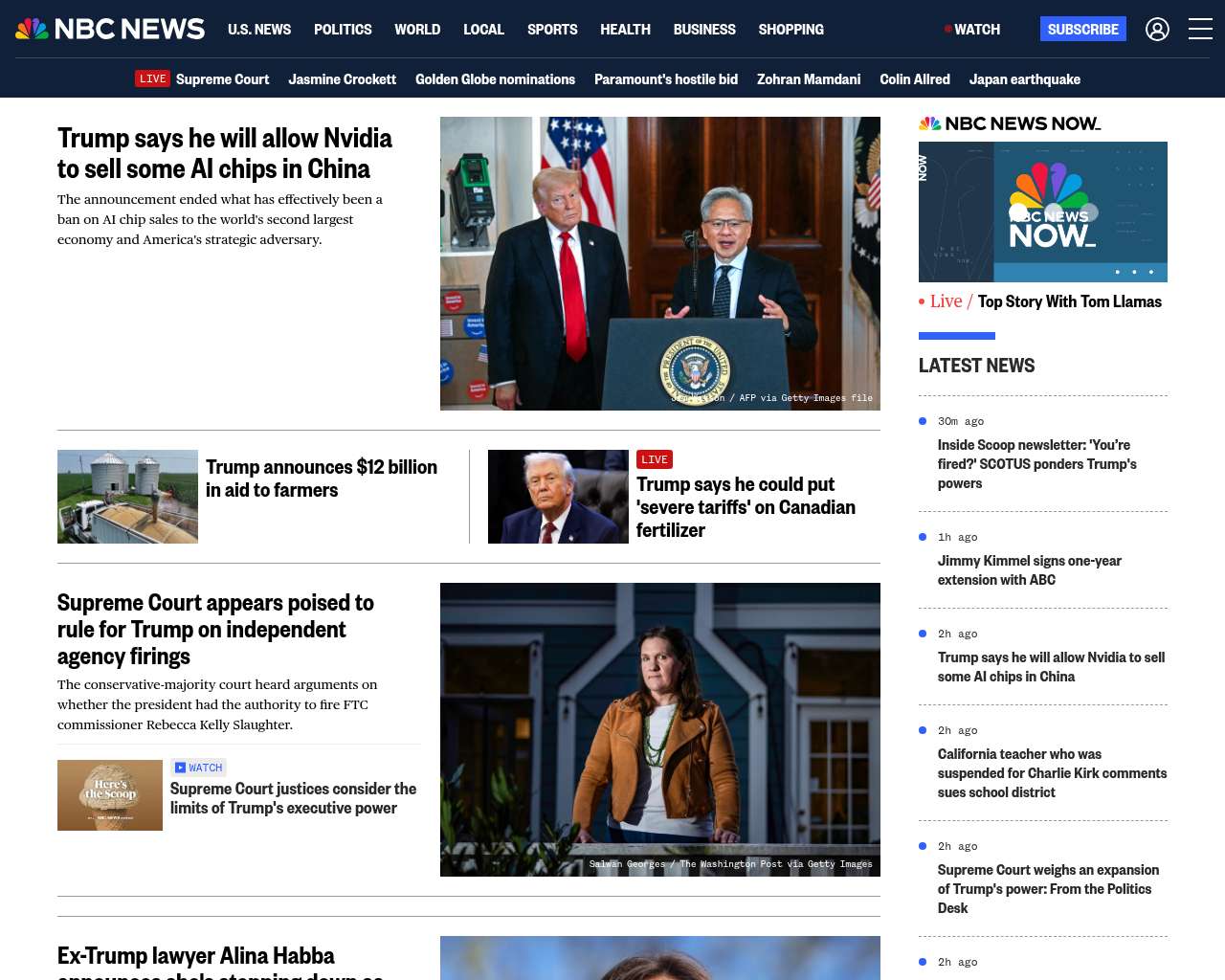
Task: Open the Golden Globe nominations trending topic
Action: point(495,79)
